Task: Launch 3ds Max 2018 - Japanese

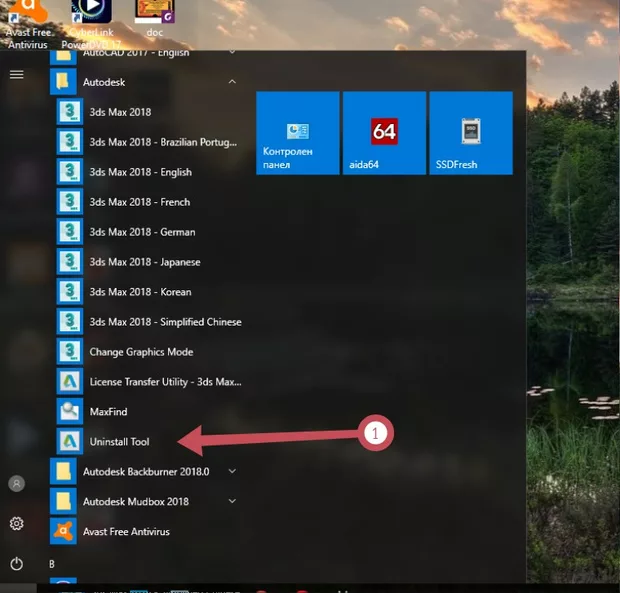Action: (144, 262)
